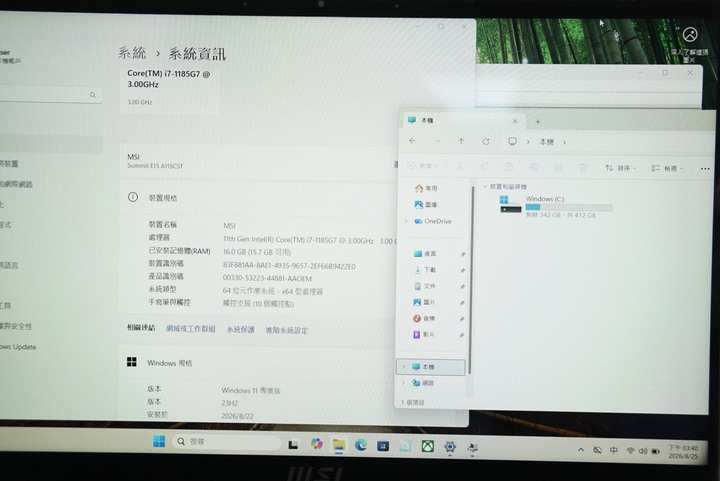Open the See more (...) menu in Explorer
Image resolution: width=720 pixels, height=481 pixels.
point(705,169)
